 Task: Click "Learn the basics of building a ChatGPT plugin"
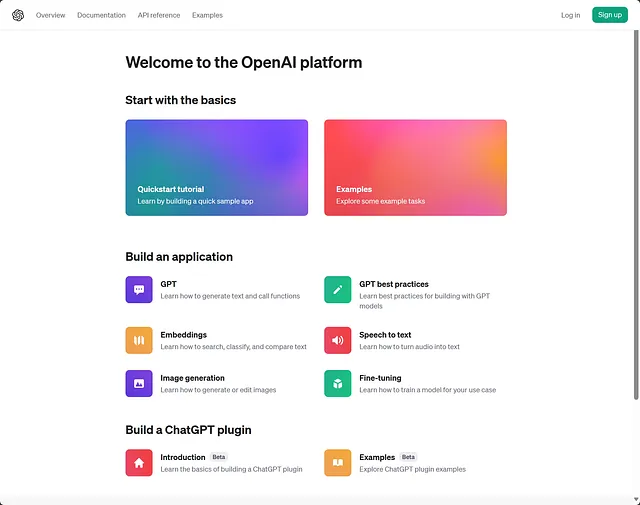231,469
